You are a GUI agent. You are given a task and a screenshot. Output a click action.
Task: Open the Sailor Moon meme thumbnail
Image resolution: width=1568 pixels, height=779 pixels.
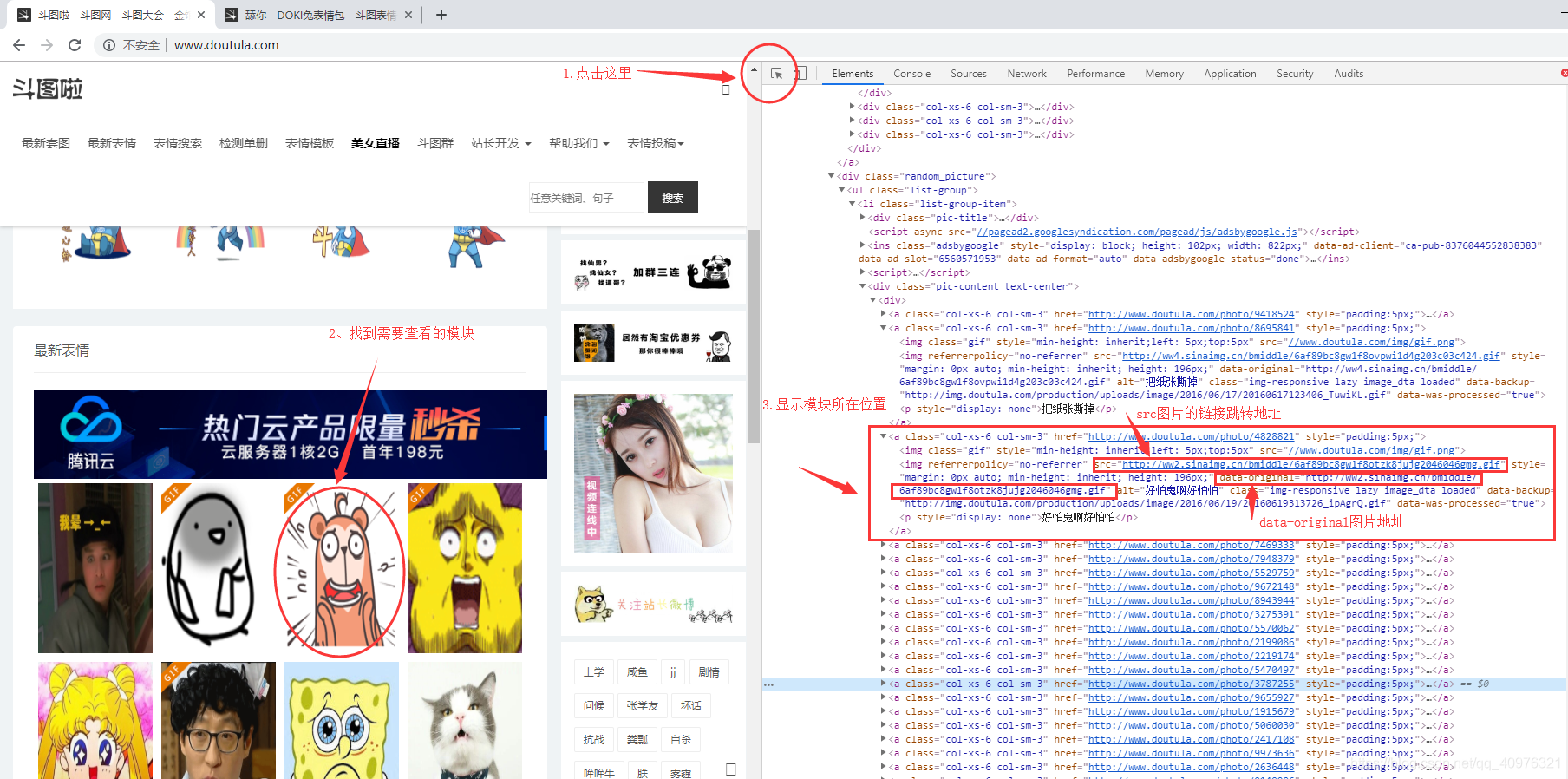tap(95, 720)
